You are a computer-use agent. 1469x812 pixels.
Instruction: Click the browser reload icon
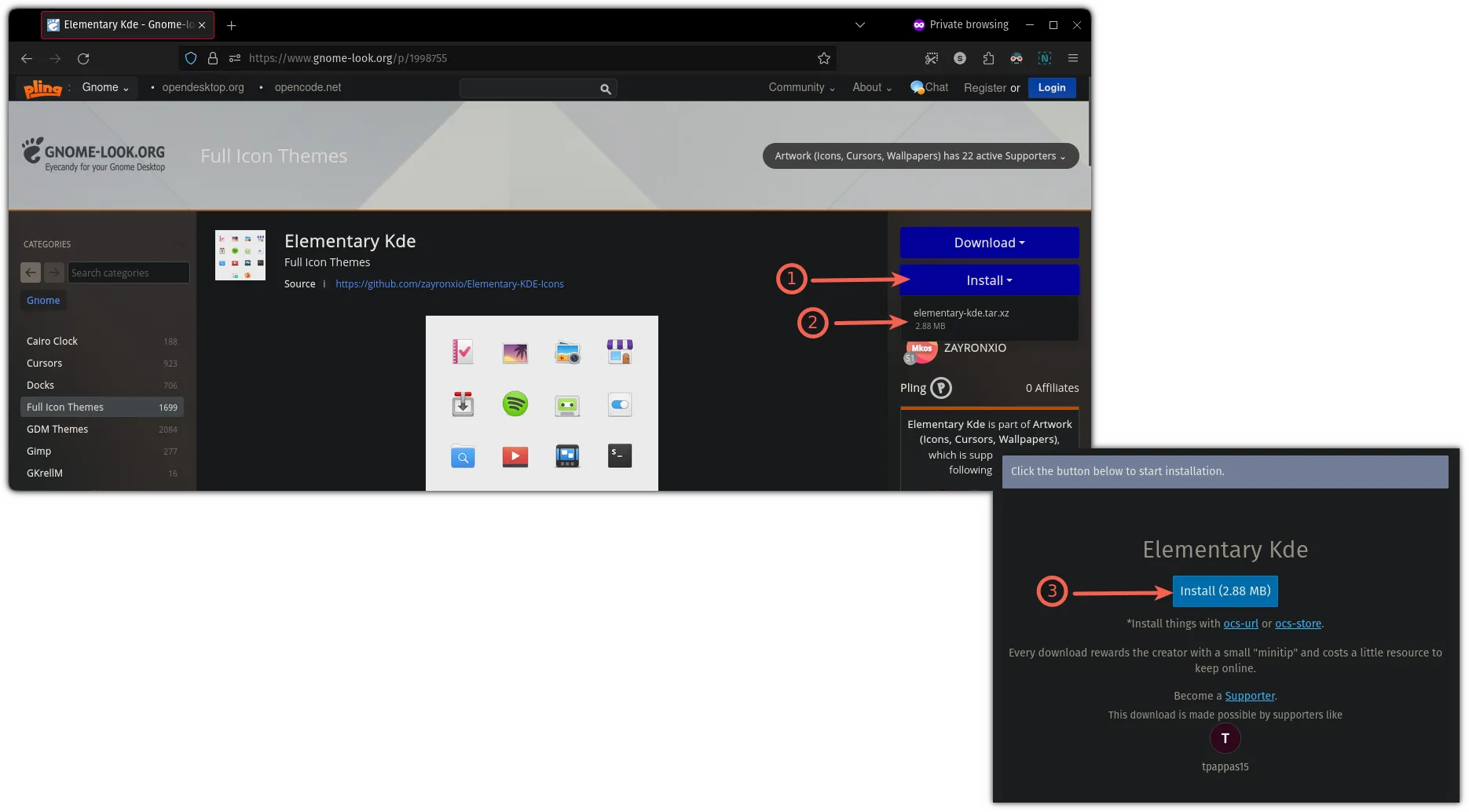[x=83, y=58]
